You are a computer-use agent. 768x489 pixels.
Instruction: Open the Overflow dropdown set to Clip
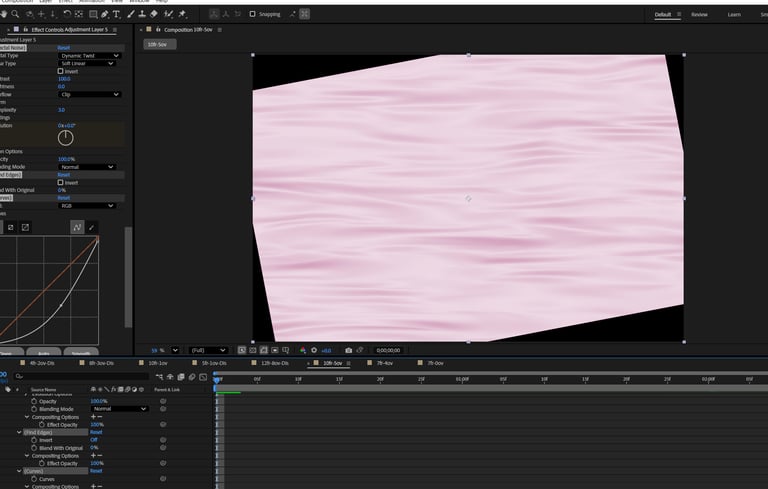(89, 94)
